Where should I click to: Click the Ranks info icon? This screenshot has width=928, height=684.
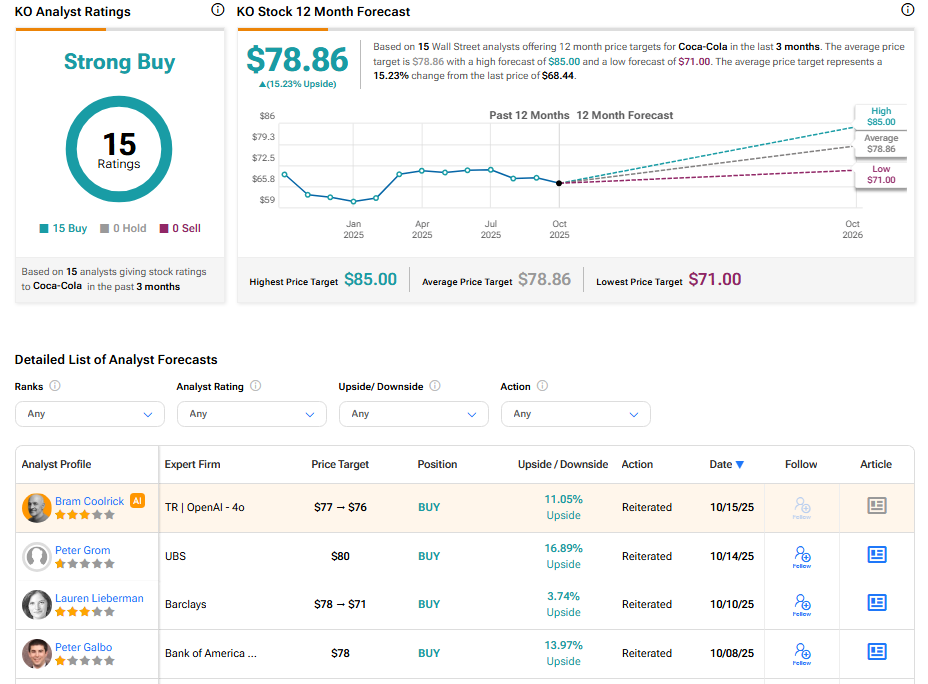pyautogui.click(x=55, y=386)
